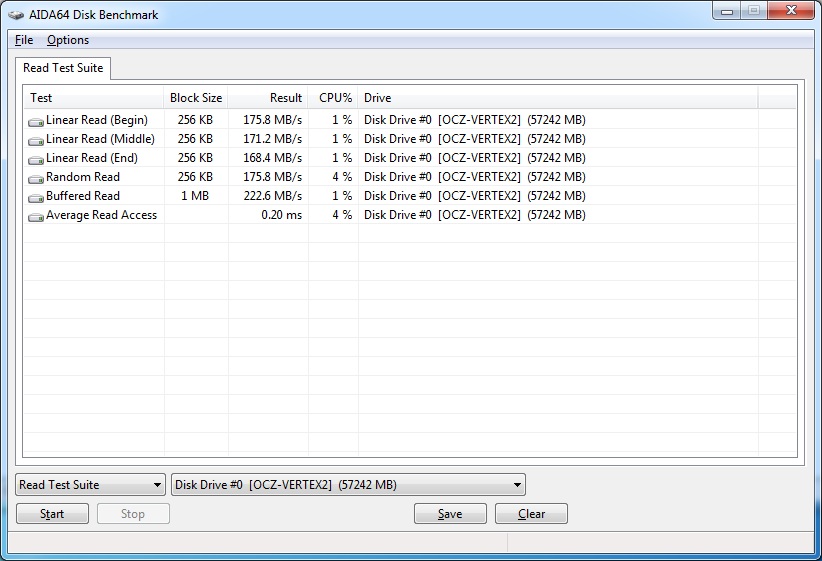Open the Read Test Suite dropdown

[x=91, y=485]
